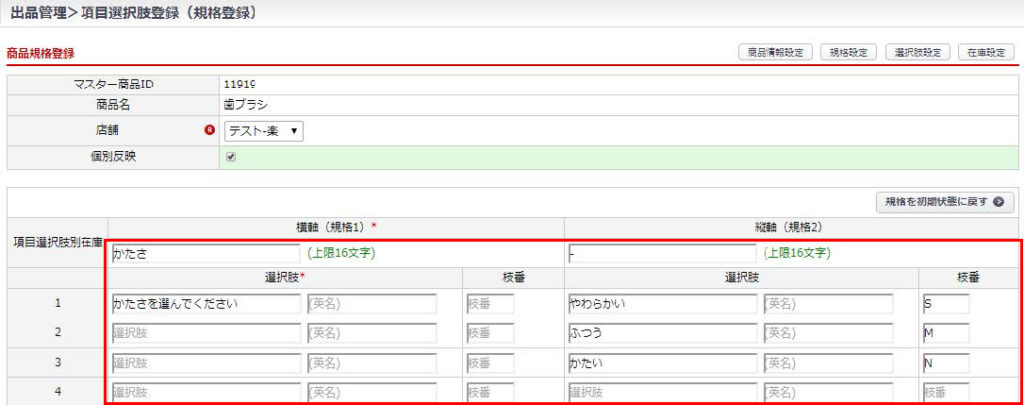
Task: Click the 商品情報設定 button
Action: 775,53
